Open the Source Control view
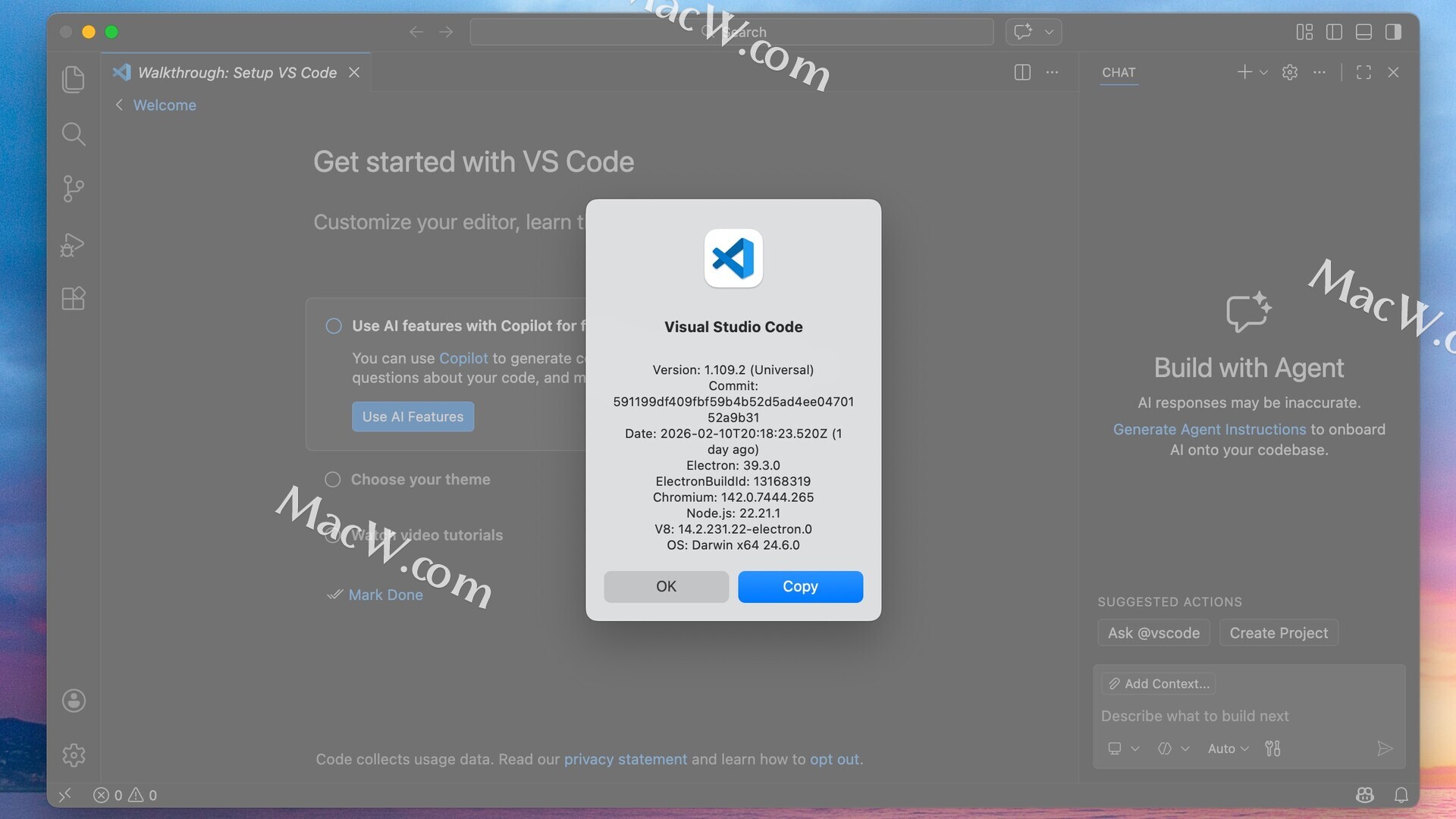This screenshot has width=1456, height=819. click(74, 189)
